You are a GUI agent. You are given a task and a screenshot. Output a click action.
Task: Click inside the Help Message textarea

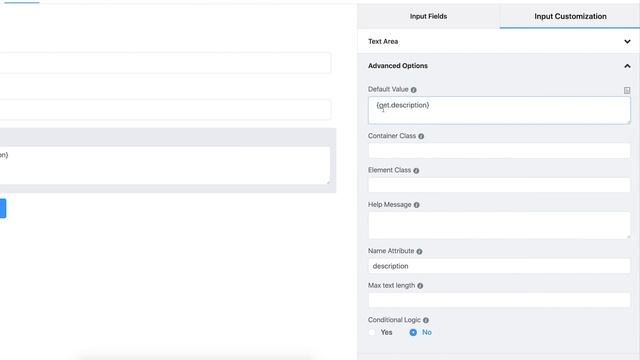pos(499,225)
